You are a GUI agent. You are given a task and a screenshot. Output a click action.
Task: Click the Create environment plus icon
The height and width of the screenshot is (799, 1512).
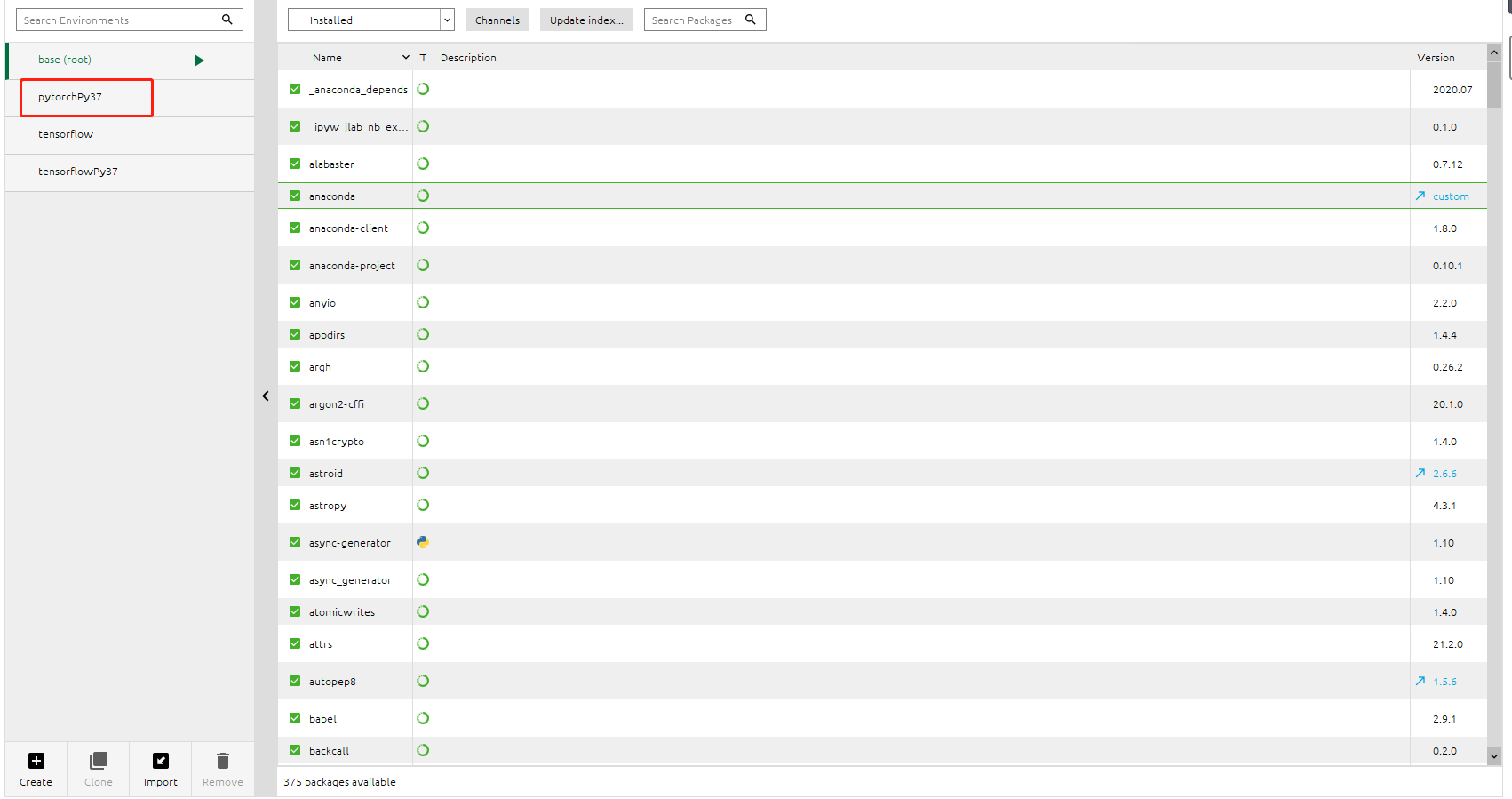click(36, 761)
